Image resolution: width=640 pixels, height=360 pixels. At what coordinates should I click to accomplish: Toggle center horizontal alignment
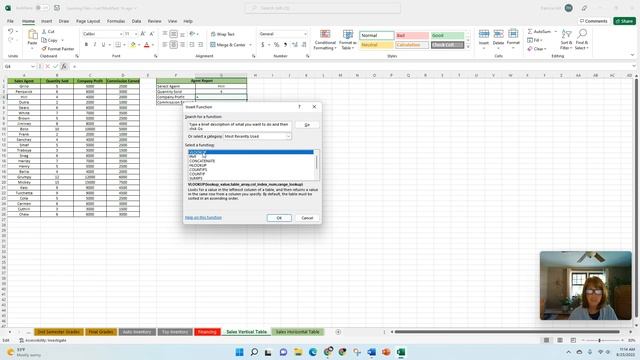173,44
